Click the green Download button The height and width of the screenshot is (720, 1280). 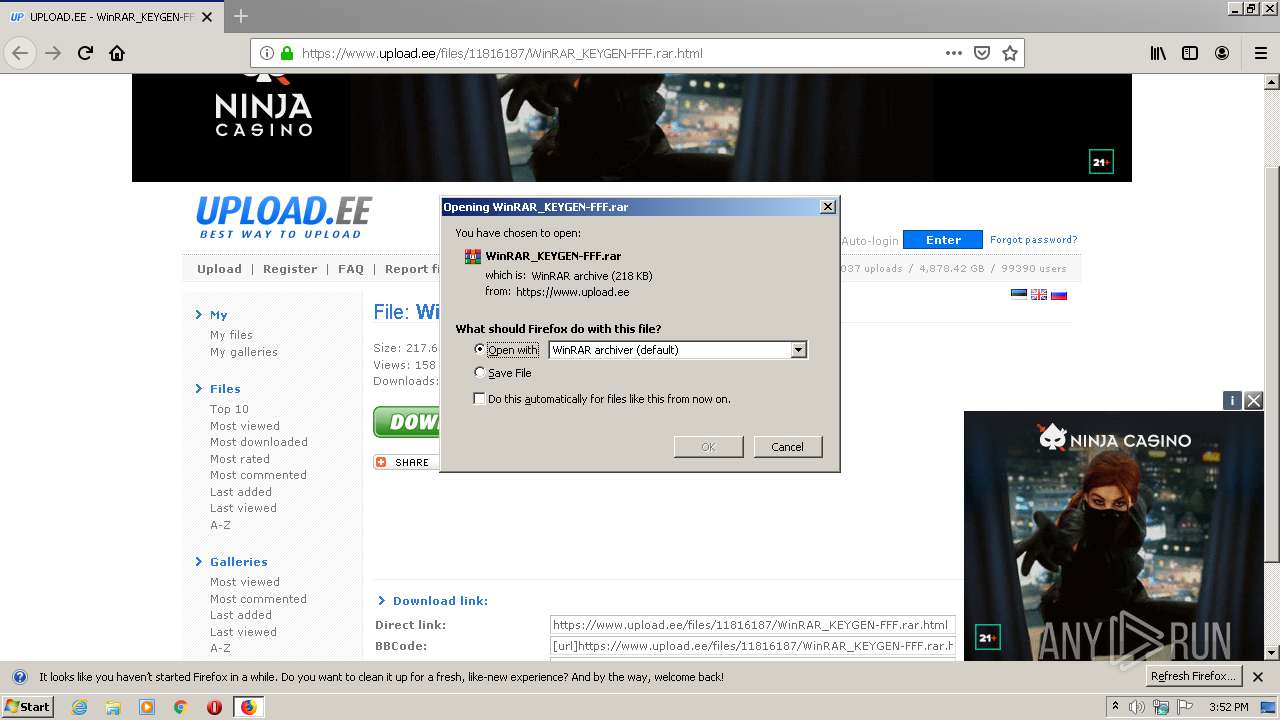(407, 422)
